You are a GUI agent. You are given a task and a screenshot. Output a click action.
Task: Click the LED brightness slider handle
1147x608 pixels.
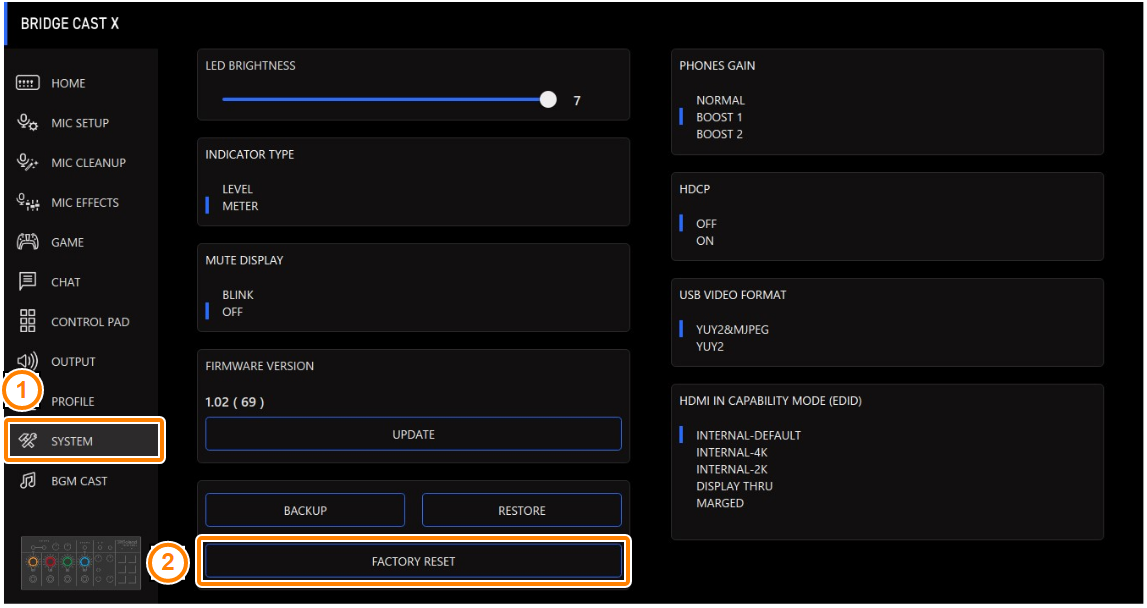[548, 100]
